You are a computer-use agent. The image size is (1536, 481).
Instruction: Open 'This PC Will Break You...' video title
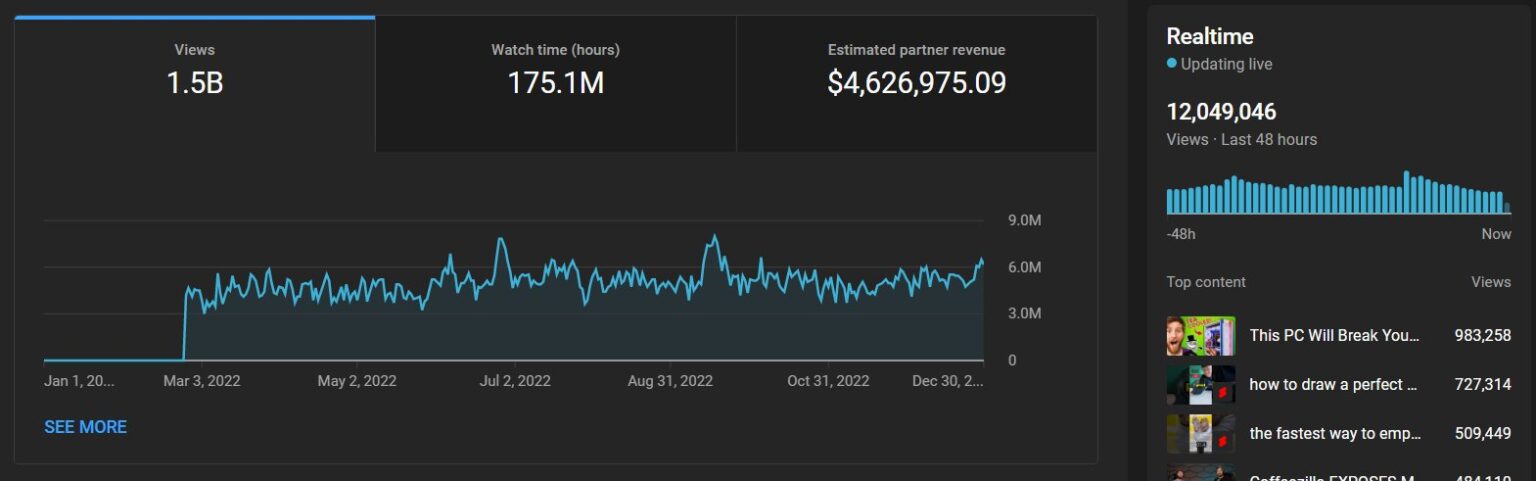[x=1334, y=336]
